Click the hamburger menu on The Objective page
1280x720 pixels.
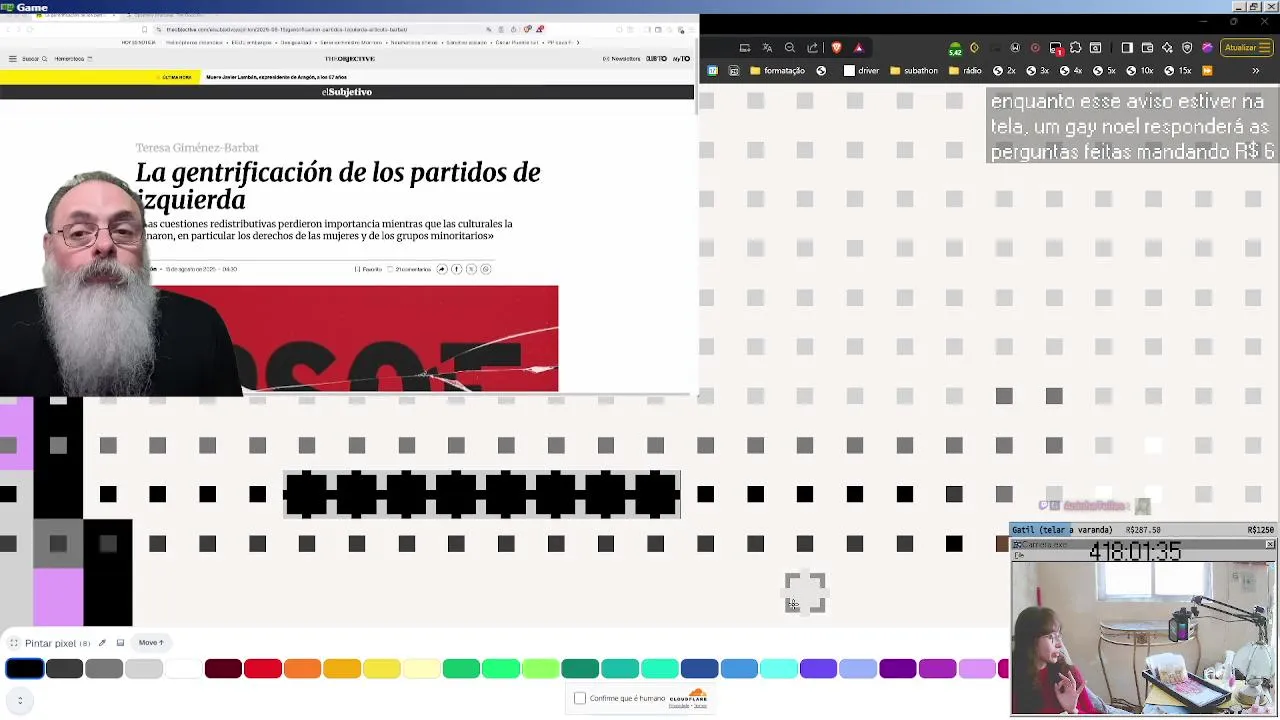pyautogui.click(x=12, y=59)
